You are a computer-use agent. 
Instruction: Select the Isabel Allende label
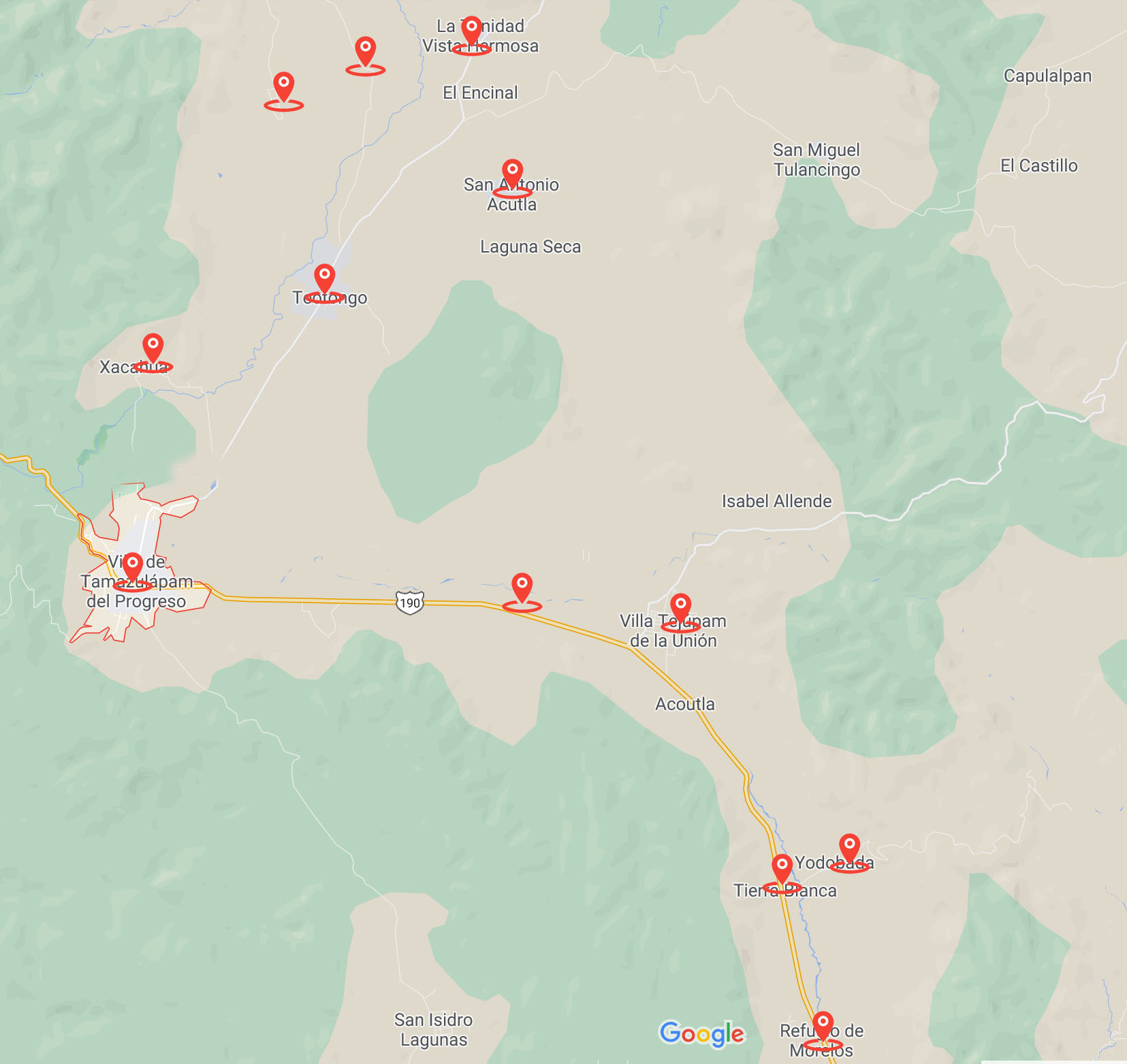pyautogui.click(x=776, y=501)
